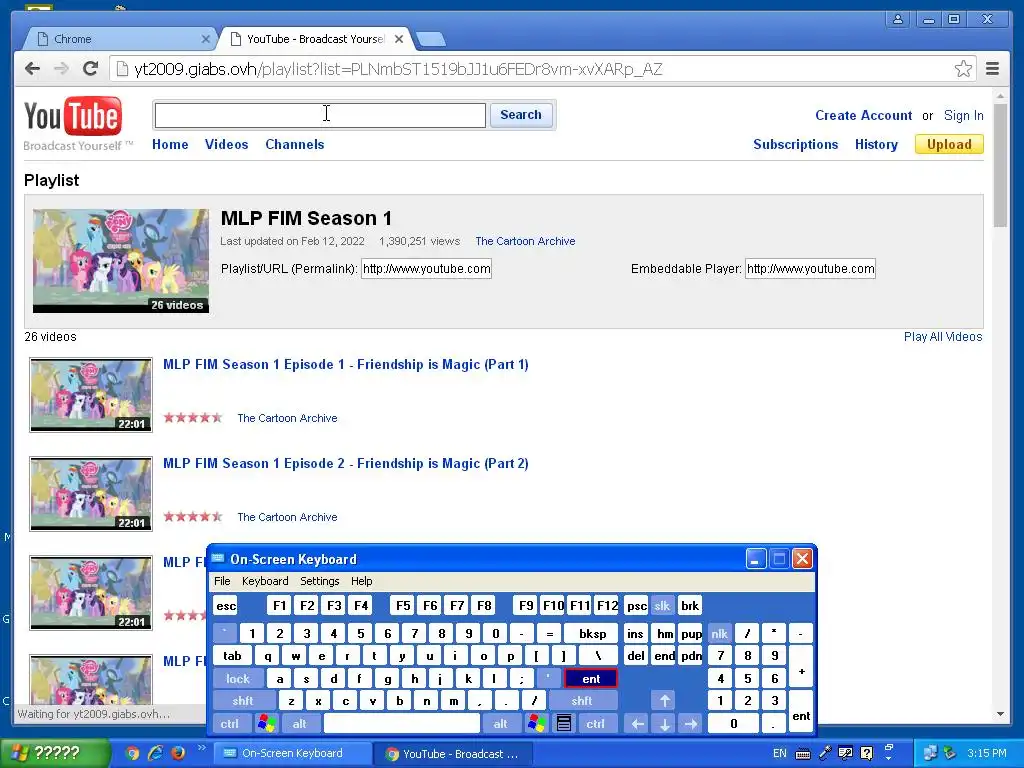Click the Episode 1 video thumbnail

click(91, 394)
